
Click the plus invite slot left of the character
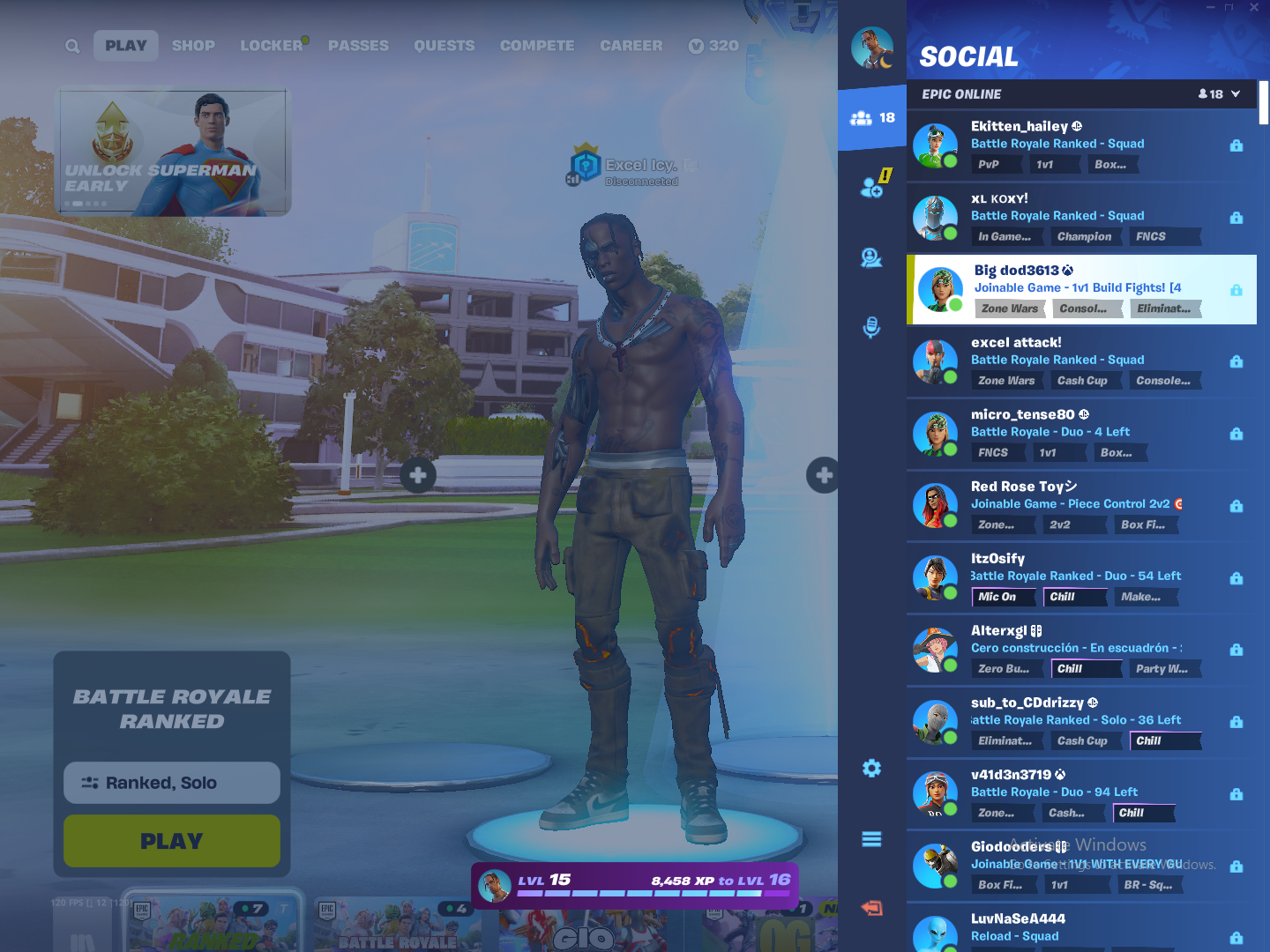418,476
